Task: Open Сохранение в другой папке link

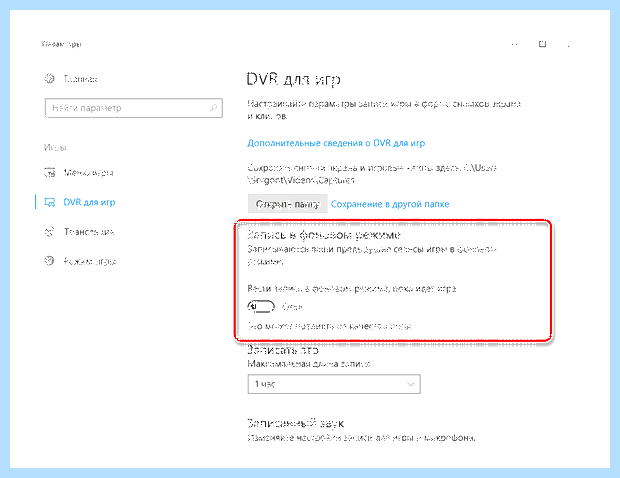Action: click(x=390, y=204)
